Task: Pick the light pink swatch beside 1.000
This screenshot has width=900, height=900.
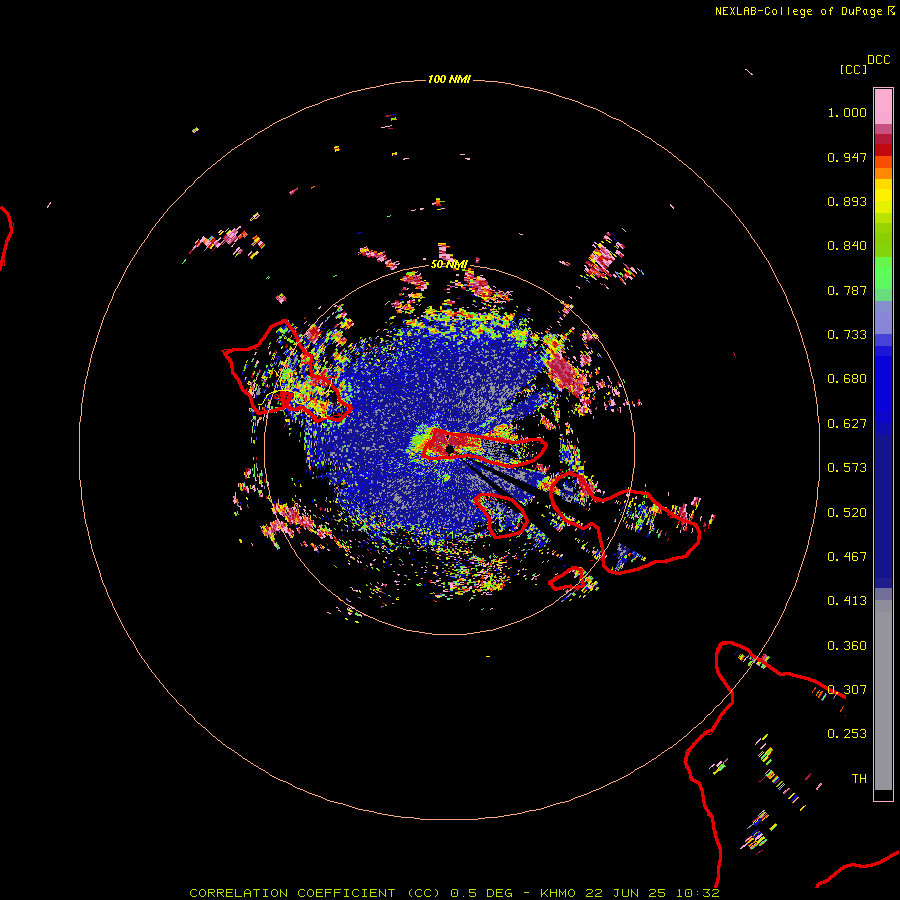Action: tap(883, 107)
